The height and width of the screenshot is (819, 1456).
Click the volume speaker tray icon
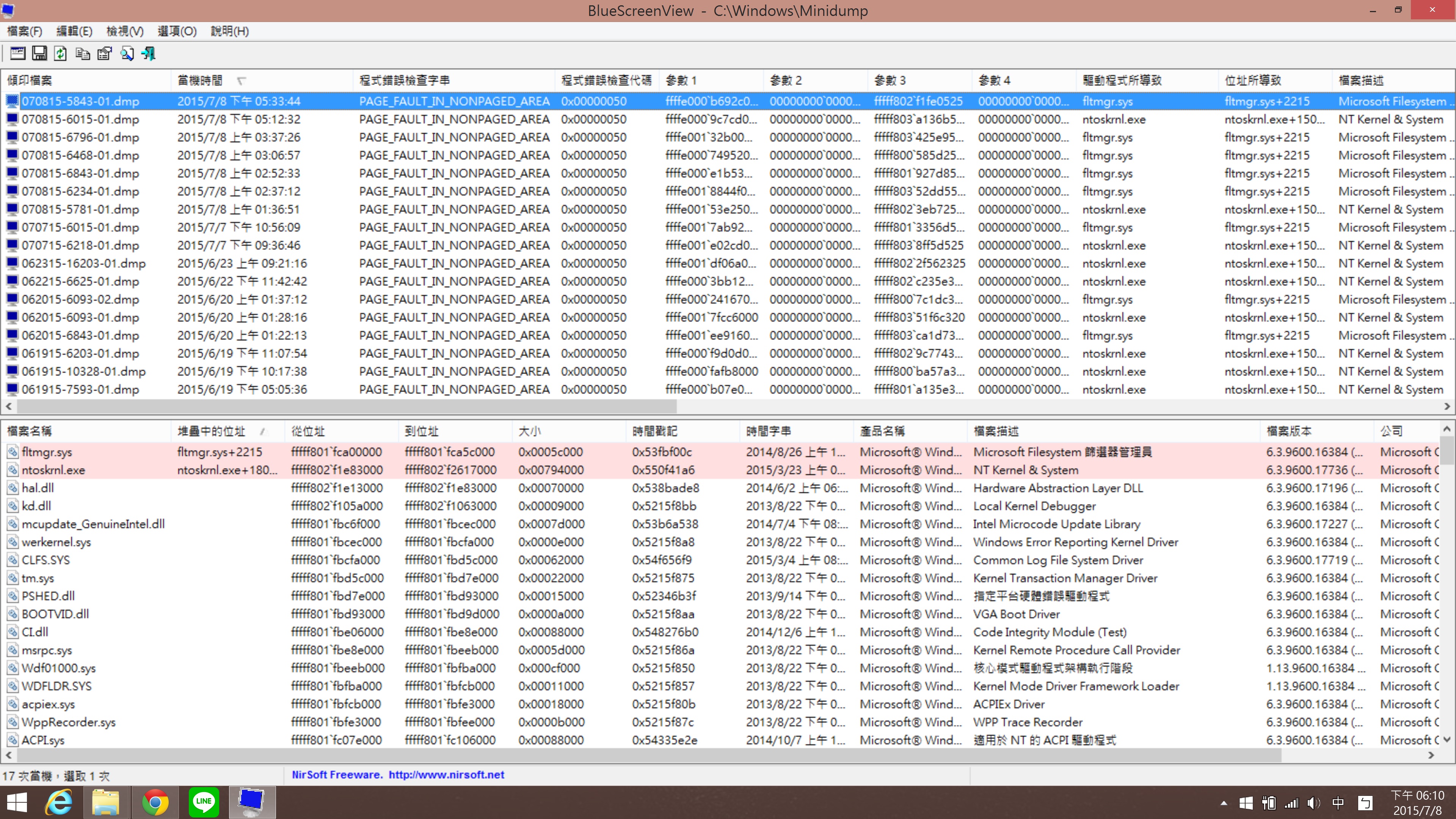point(1313,803)
